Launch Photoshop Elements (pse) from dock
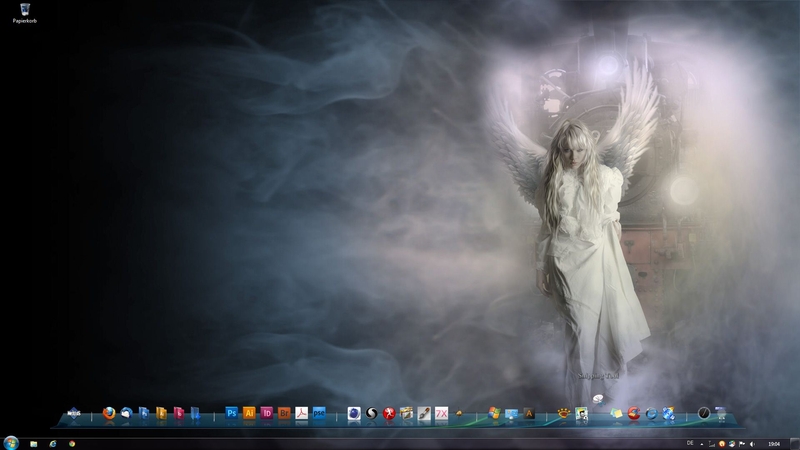Image resolution: width=800 pixels, height=450 pixels. (319, 413)
